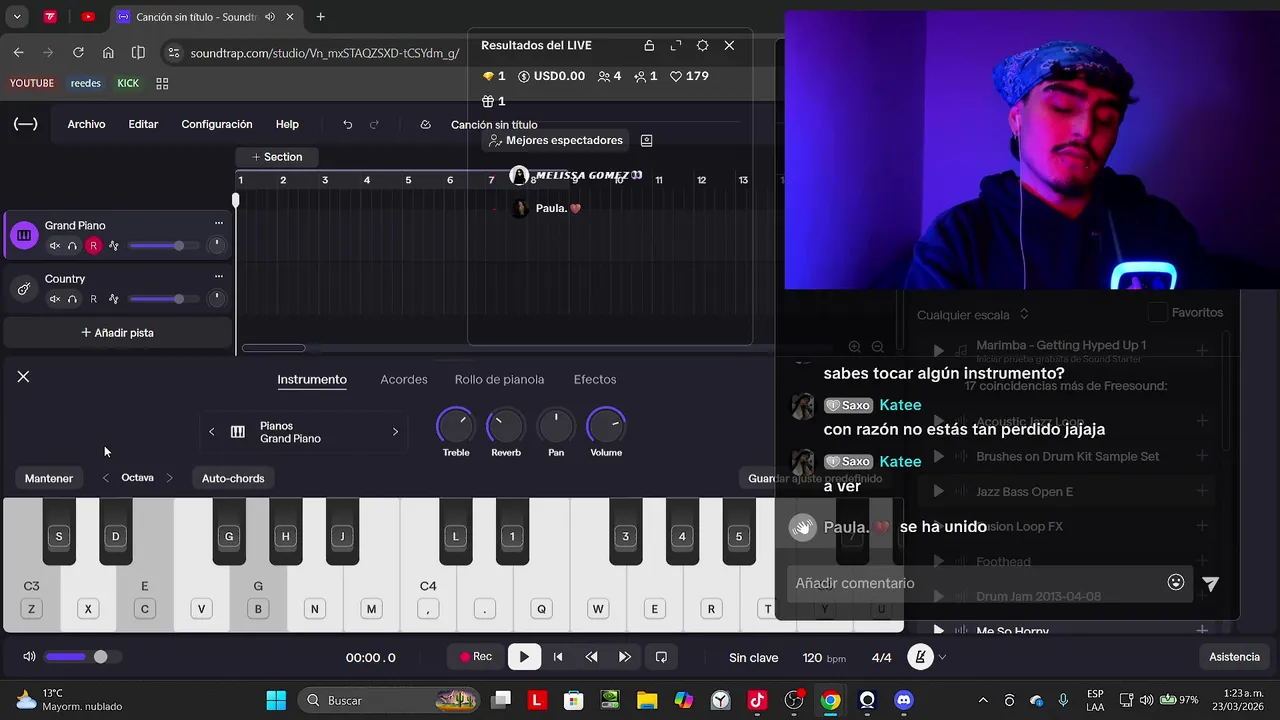Open automation for the Grand Piano track

tap(114, 245)
